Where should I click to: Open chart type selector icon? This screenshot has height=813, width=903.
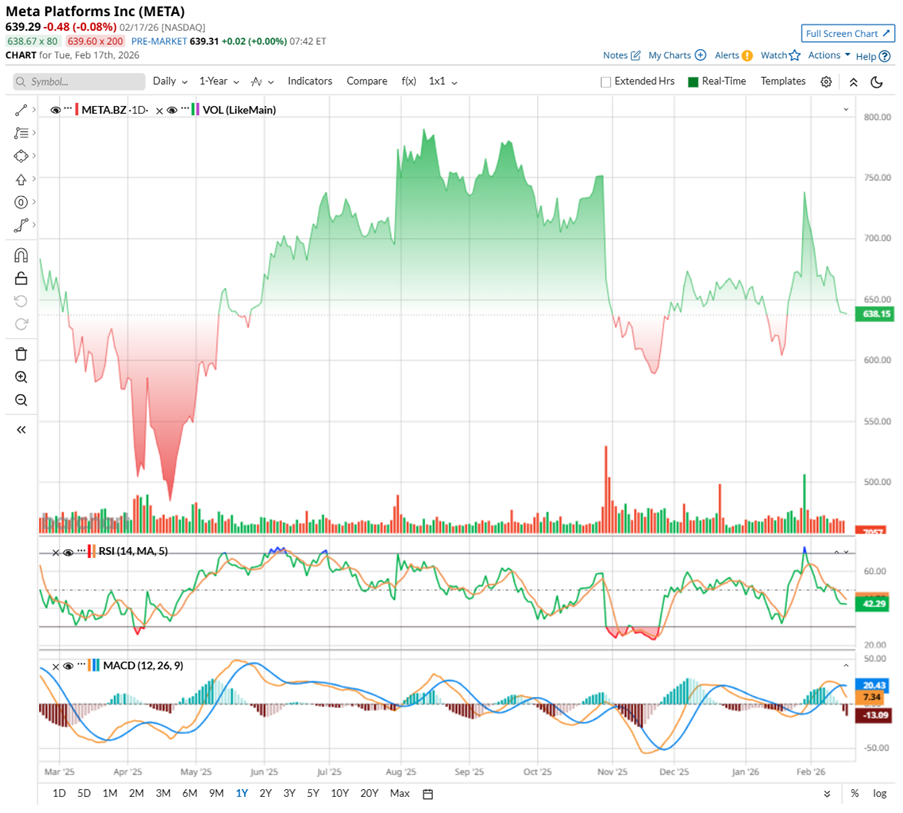(261, 82)
